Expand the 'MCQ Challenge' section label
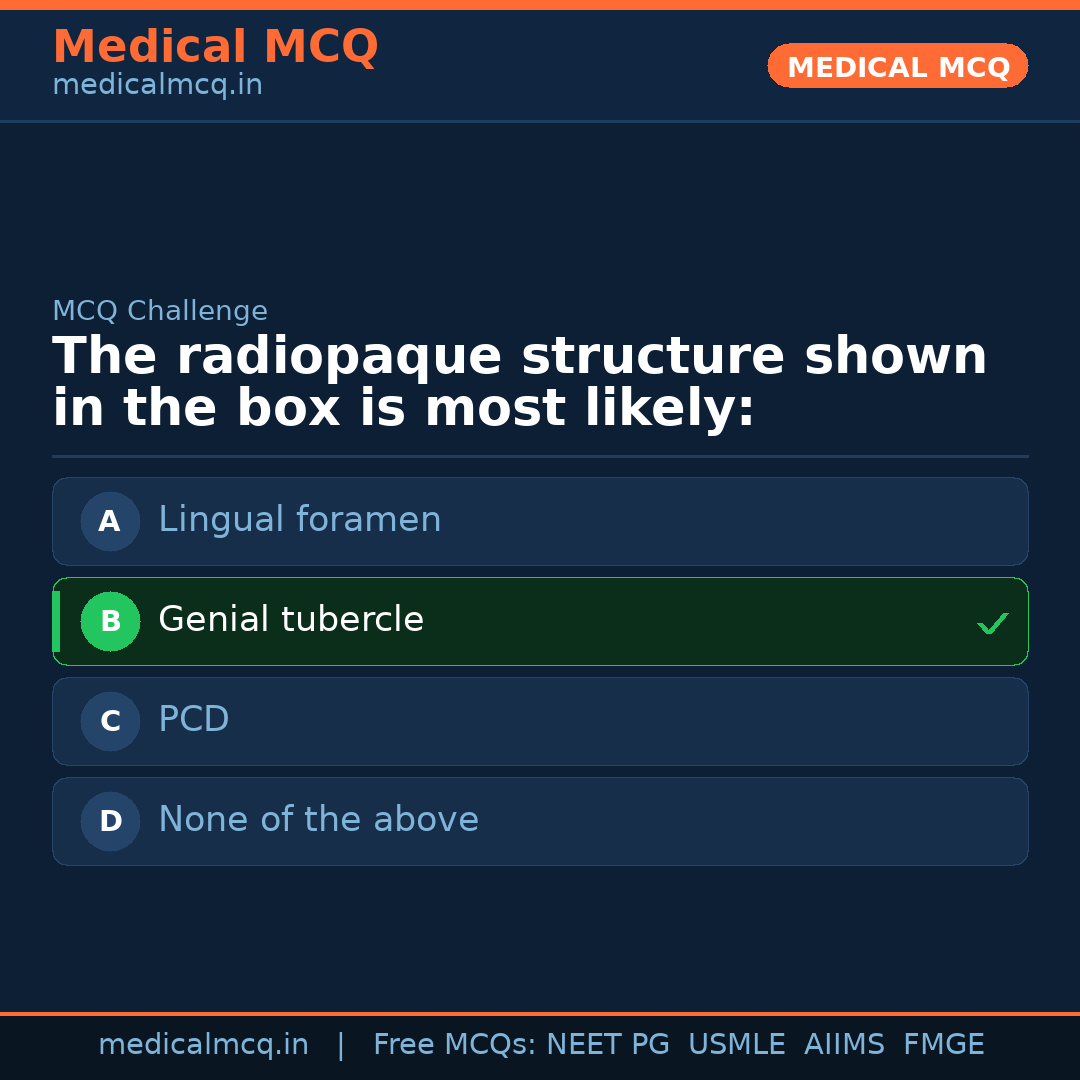Image resolution: width=1080 pixels, height=1080 pixels. (160, 311)
